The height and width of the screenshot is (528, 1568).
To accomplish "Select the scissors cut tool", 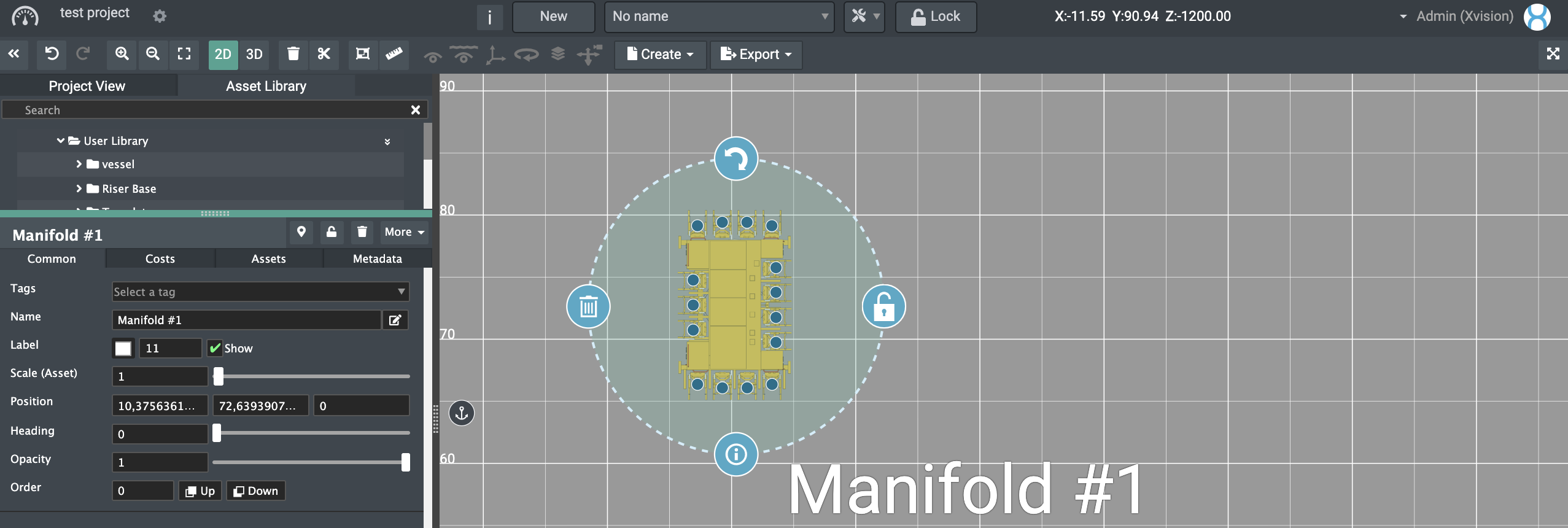I will point(324,54).
